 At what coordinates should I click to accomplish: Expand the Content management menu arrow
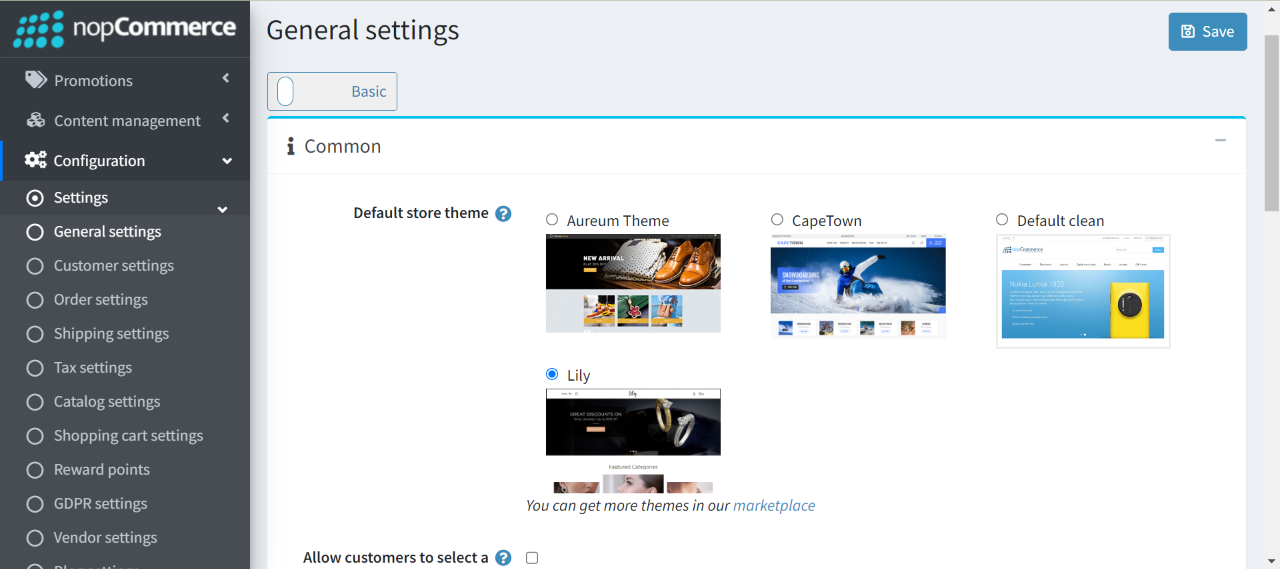coord(226,118)
